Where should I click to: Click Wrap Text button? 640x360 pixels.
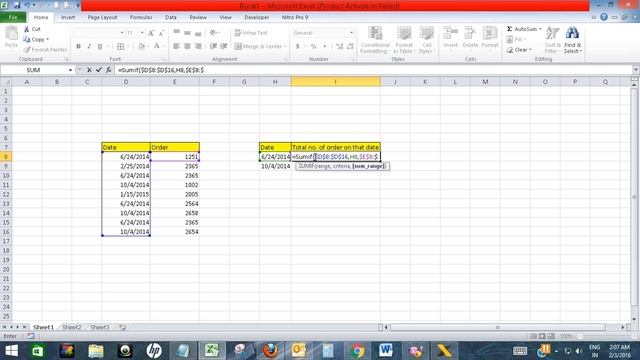click(251, 33)
